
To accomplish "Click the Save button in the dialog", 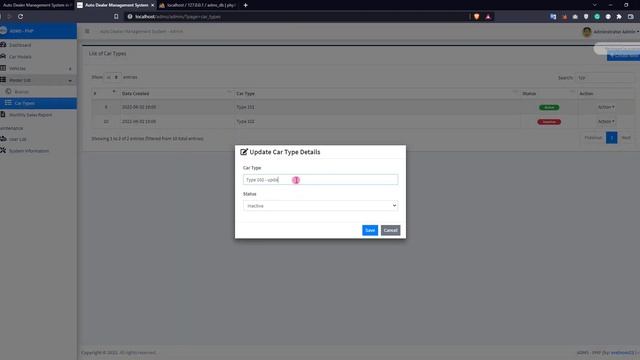I will click(370, 230).
